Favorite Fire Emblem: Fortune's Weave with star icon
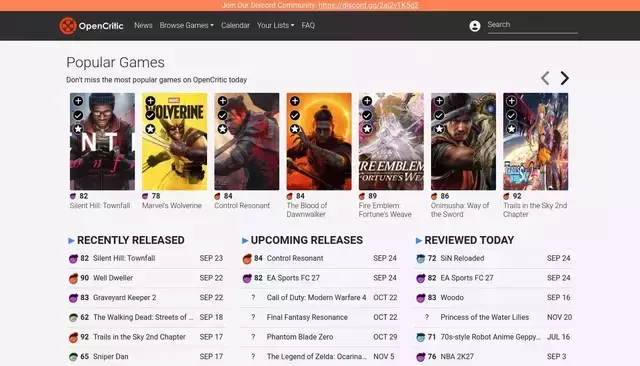This screenshot has height=366, width=640. 367,129
